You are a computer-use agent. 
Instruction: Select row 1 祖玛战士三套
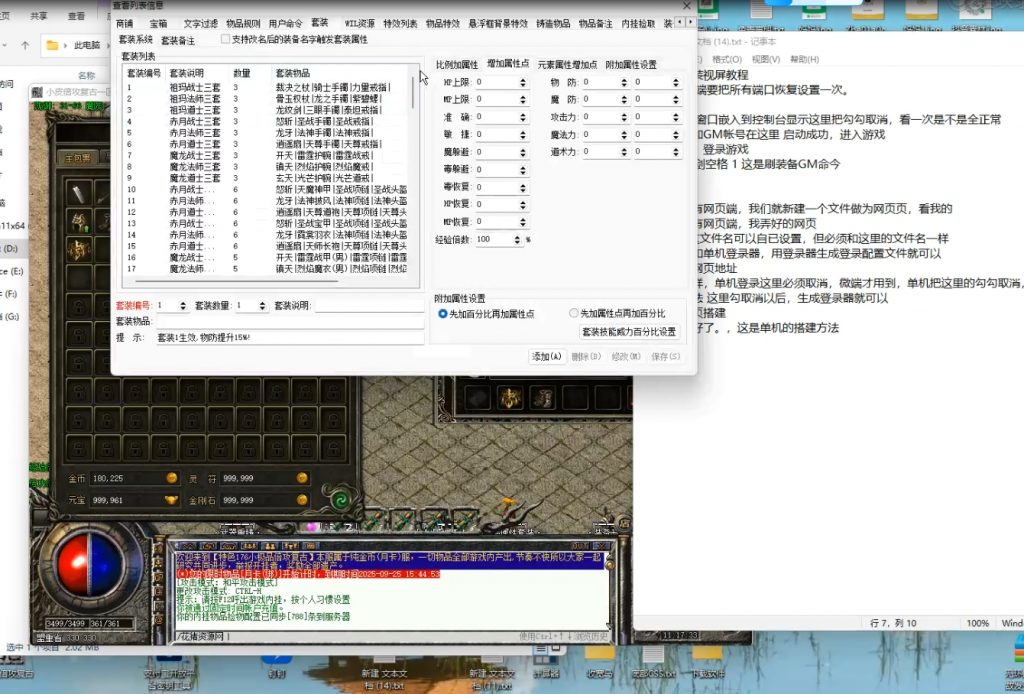tap(268, 87)
